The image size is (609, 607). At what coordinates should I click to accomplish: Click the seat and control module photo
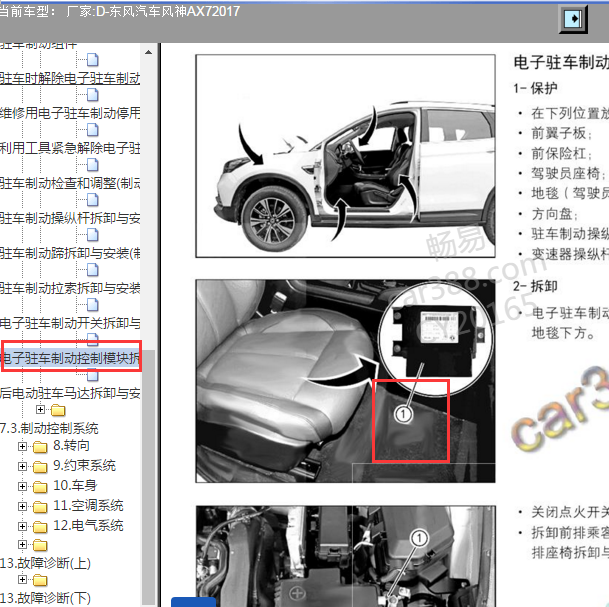pyautogui.click(x=345, y=381)
